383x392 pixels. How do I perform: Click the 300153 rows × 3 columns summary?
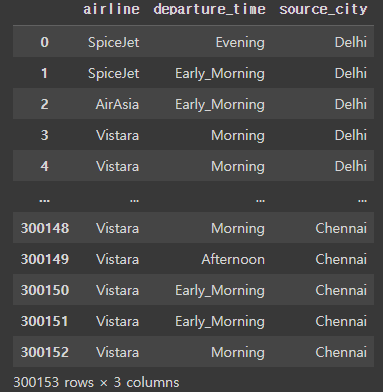click(96, 382)
